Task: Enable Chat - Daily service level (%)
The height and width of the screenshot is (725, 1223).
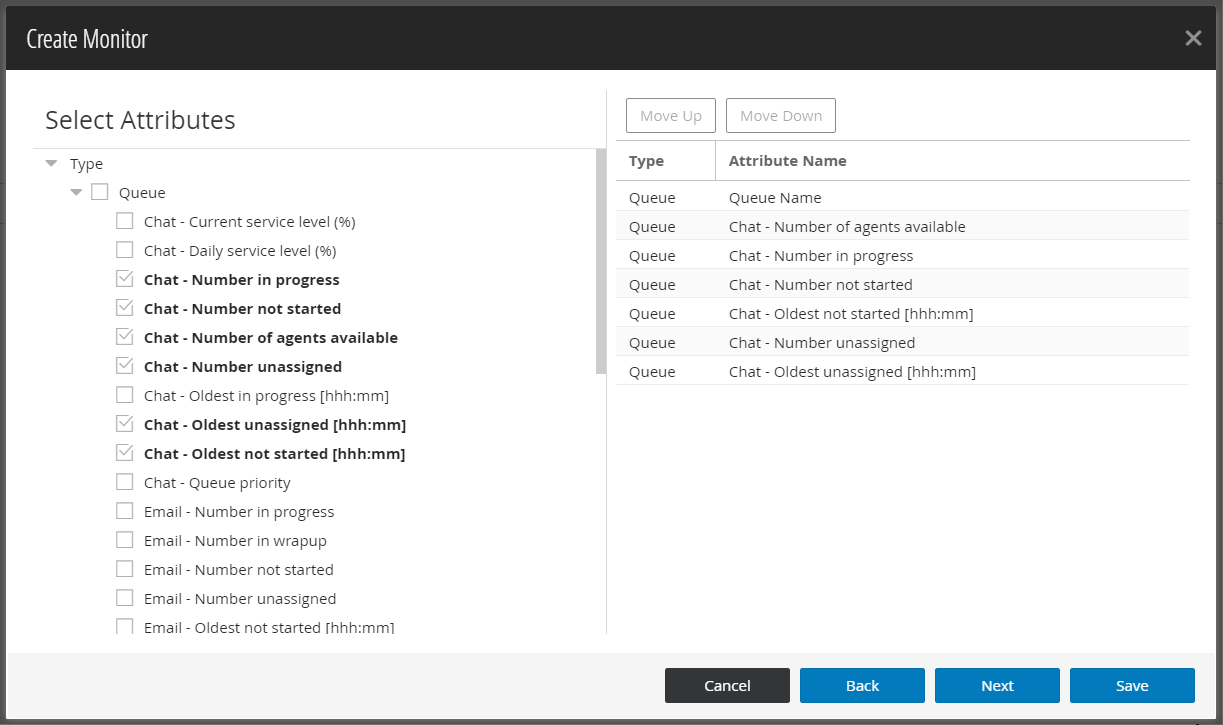Action: 124,249
